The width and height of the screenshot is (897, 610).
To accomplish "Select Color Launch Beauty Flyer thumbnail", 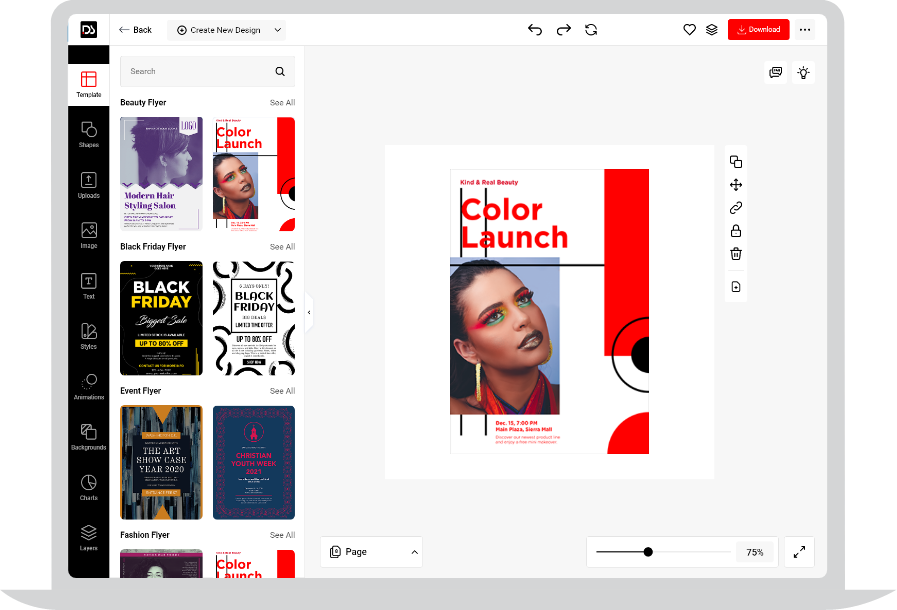I will coord(254,174).
